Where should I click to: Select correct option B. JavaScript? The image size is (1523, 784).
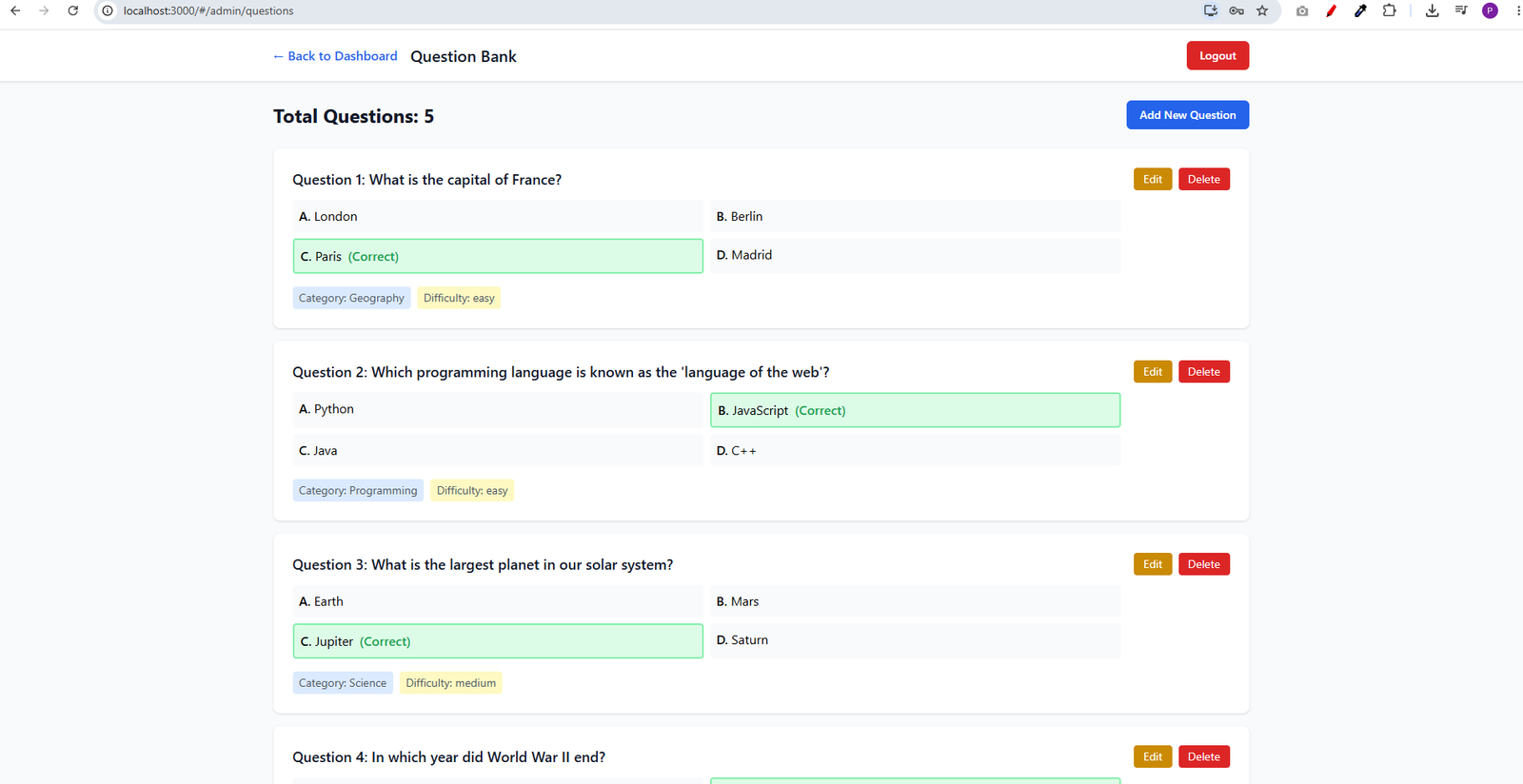click(x=915, y=410)
